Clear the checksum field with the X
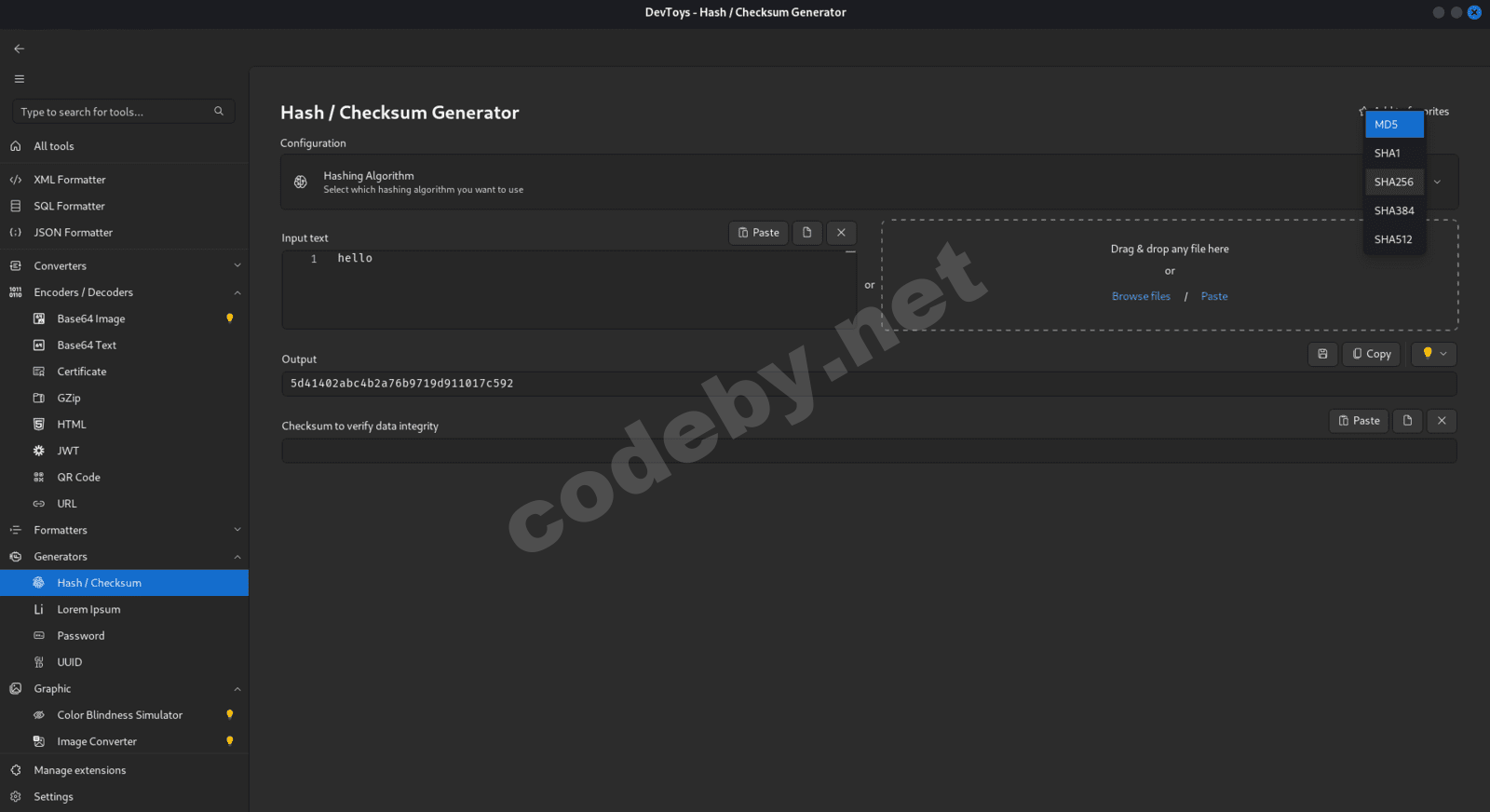The image size is (1490, 812). (x=1442, y=421)
